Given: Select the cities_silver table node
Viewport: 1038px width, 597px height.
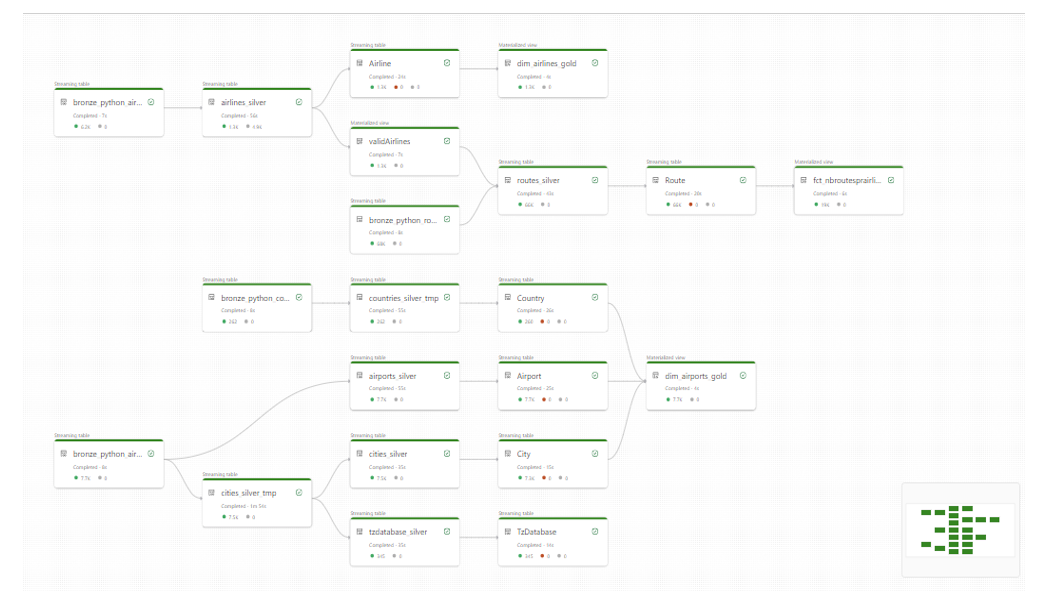Looking at the screenshot, I should click(404, 464).
